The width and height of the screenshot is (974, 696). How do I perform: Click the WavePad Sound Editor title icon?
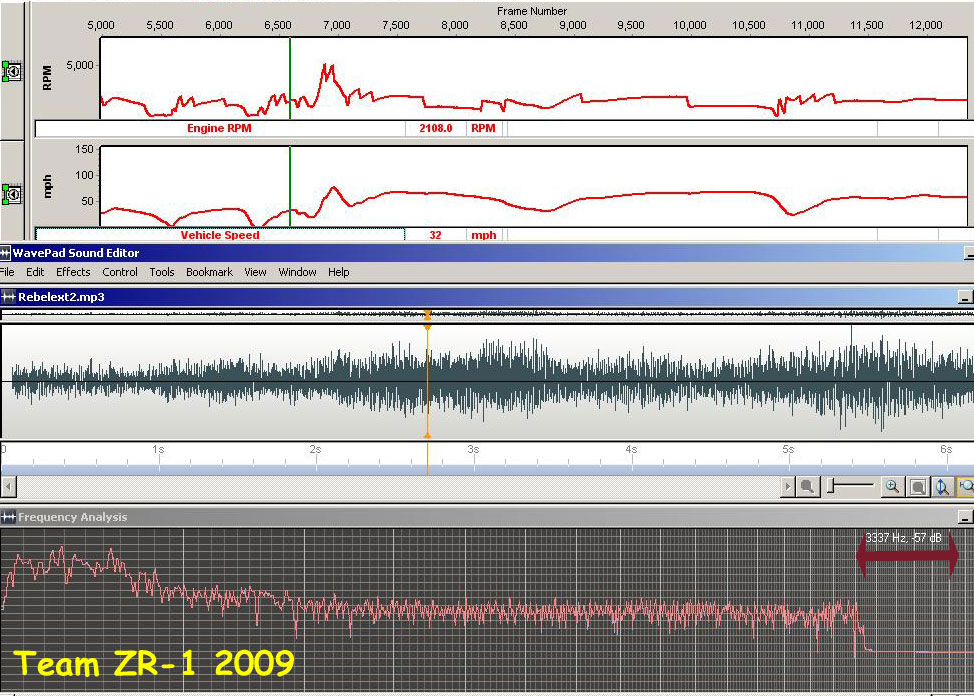point(6,254)
